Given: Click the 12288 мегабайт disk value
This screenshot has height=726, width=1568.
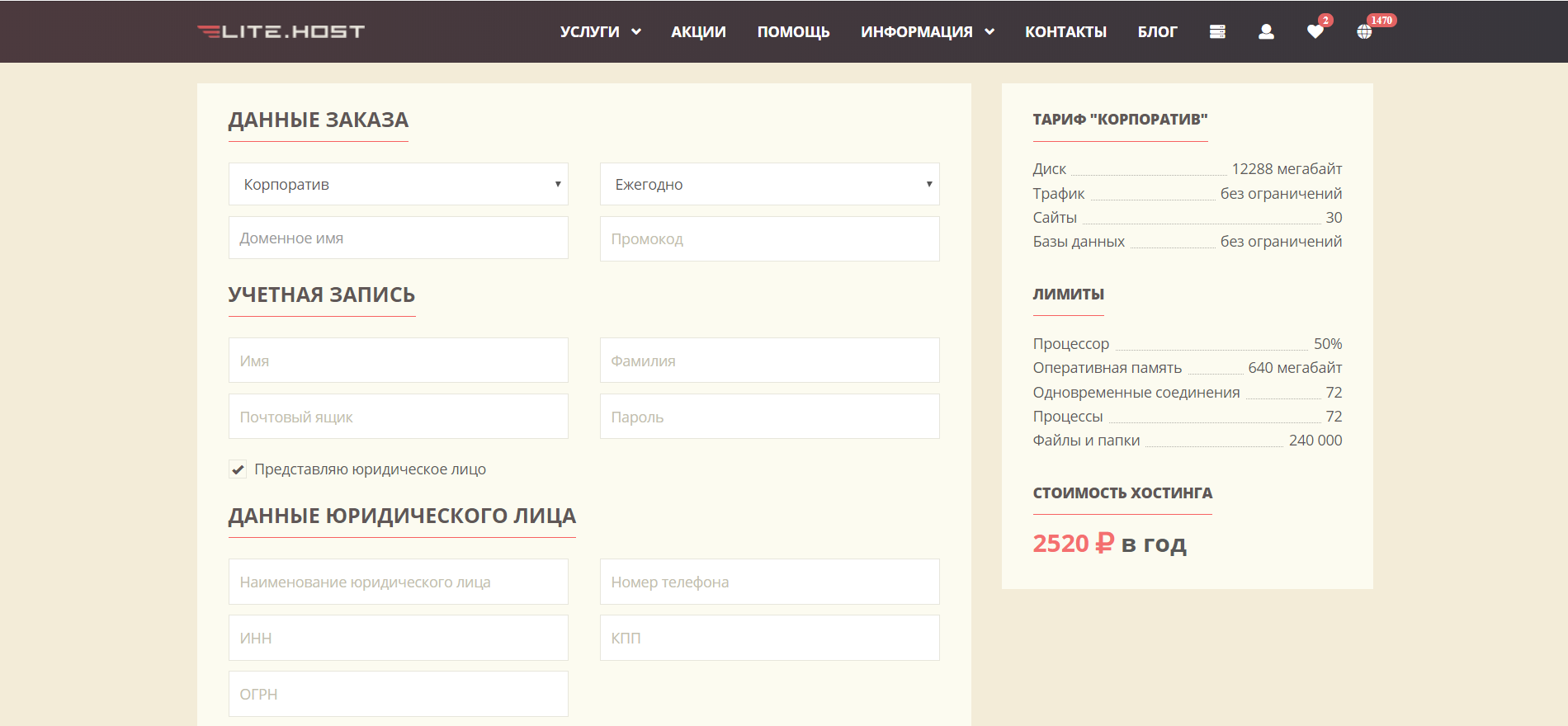Looking at the screenshot, I should [1287, 169].
